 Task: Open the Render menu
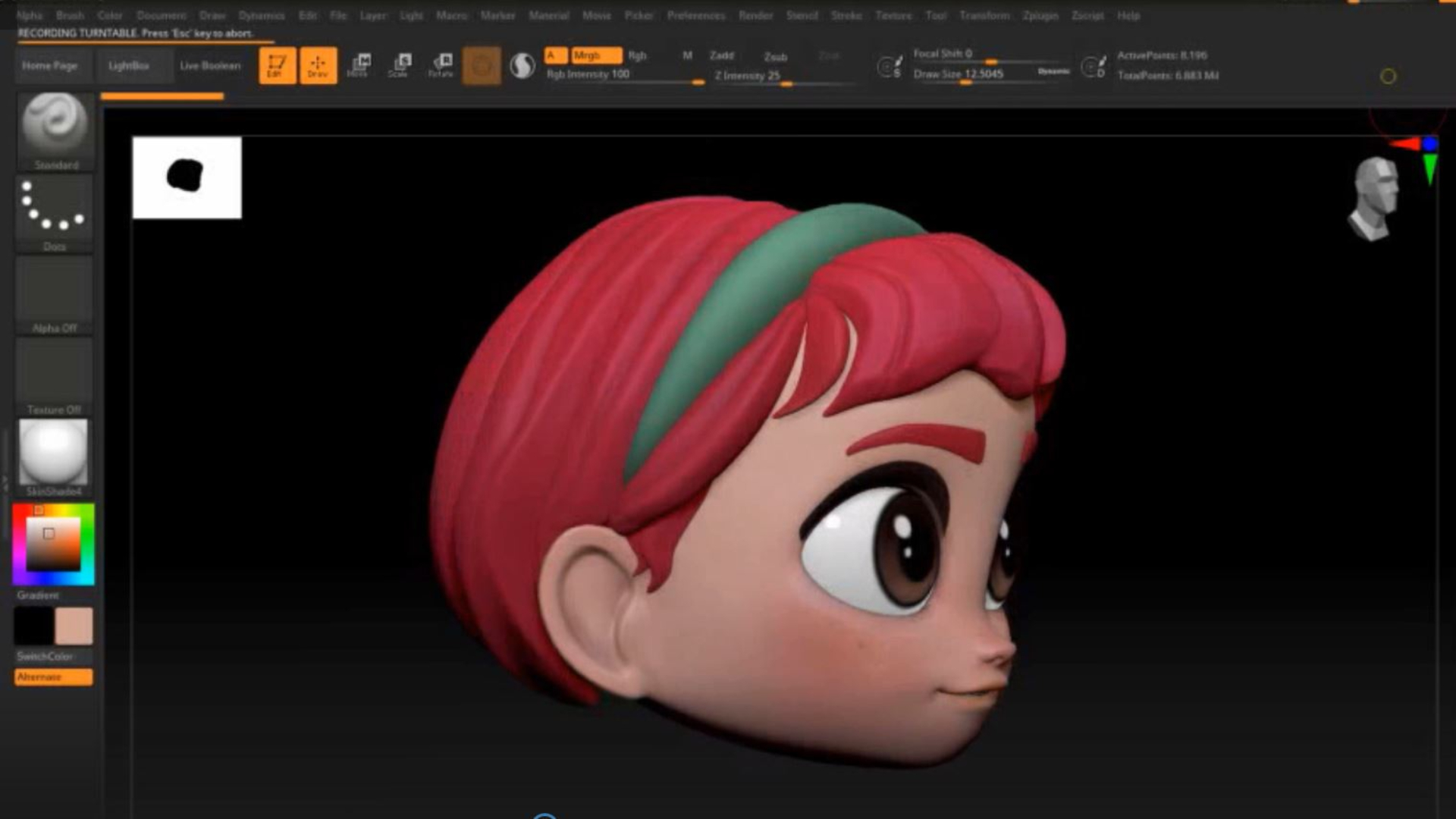click(x=755, y=15)
